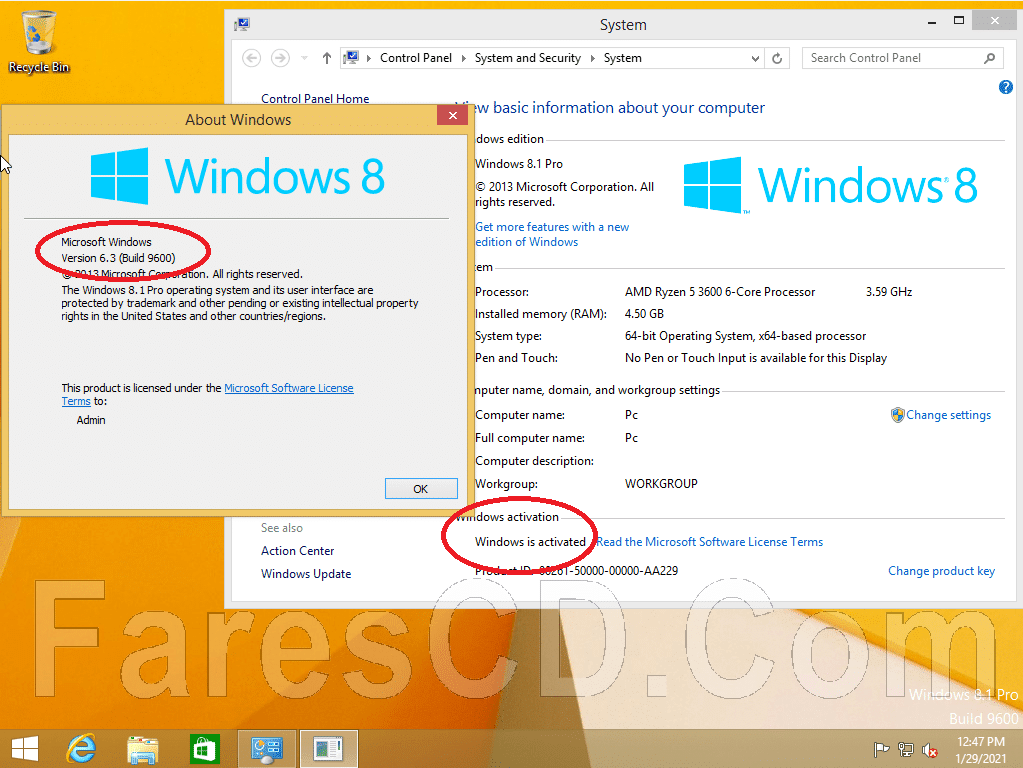The height and width of the screenshot is (768, 1023).
Task: Select the Windows 8.1 Pro edition text
Action: point(519,164)
